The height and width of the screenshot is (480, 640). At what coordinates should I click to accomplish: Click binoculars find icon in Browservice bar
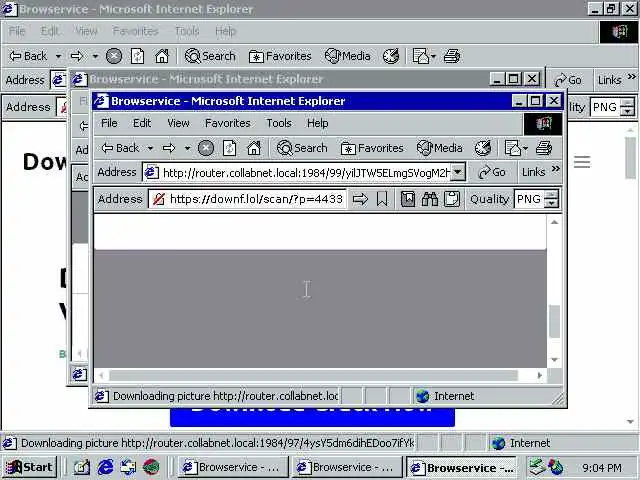430,199
